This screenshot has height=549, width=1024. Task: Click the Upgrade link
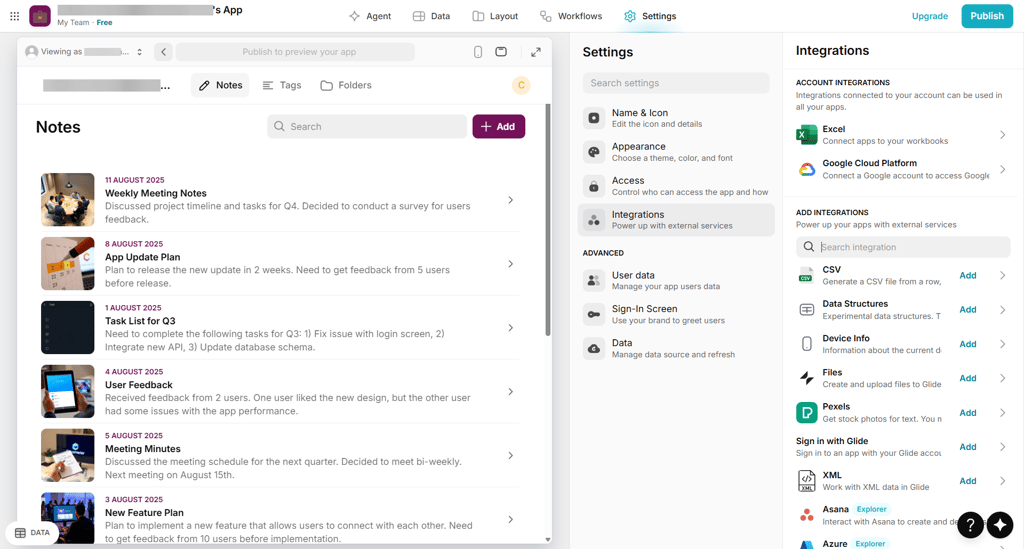coord(929,16)
